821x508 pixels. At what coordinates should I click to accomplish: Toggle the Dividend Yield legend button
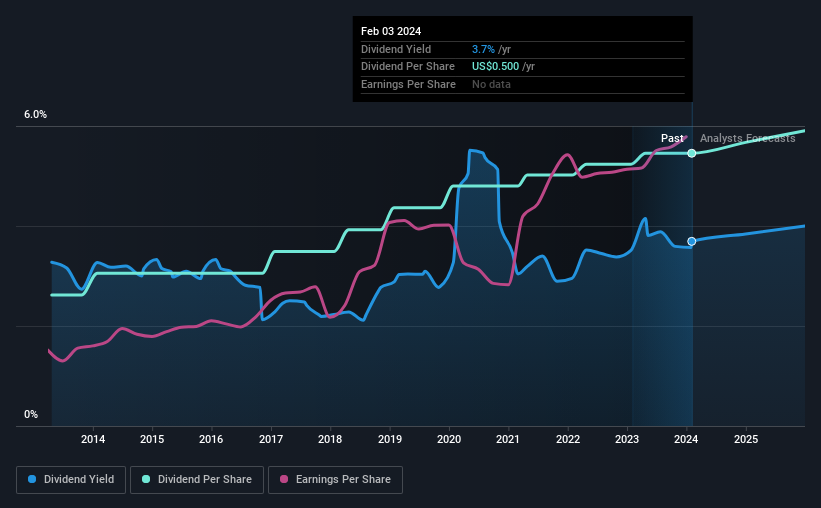pyautogui.click(x=71, y=480)
